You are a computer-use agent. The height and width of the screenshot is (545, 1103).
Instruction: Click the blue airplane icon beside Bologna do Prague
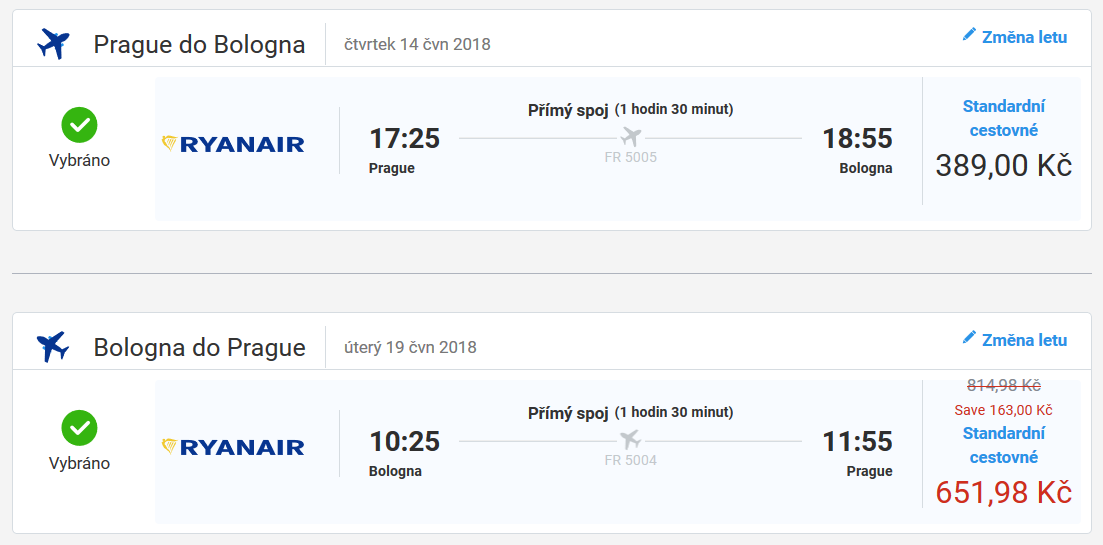[x=53, y=347]
